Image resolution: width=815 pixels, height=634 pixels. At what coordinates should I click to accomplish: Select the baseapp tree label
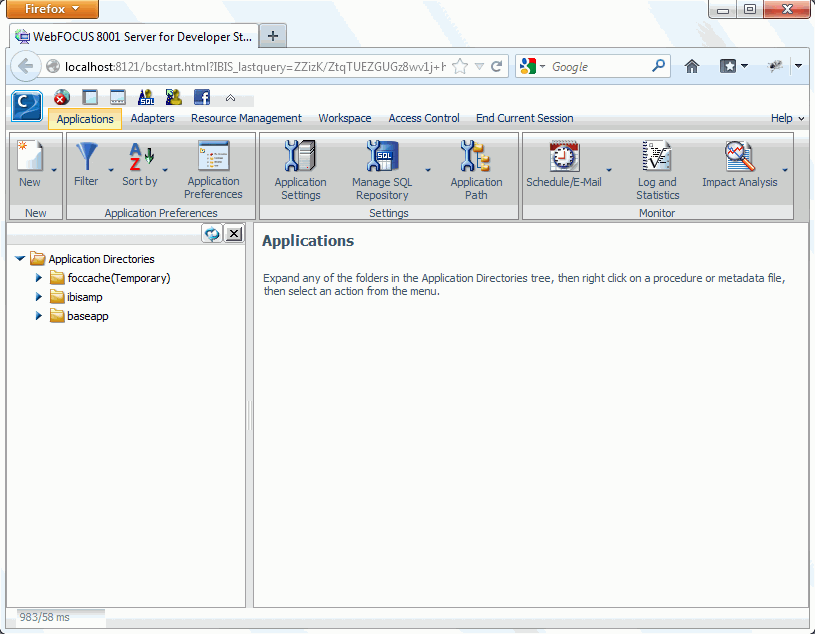(88, 316)
